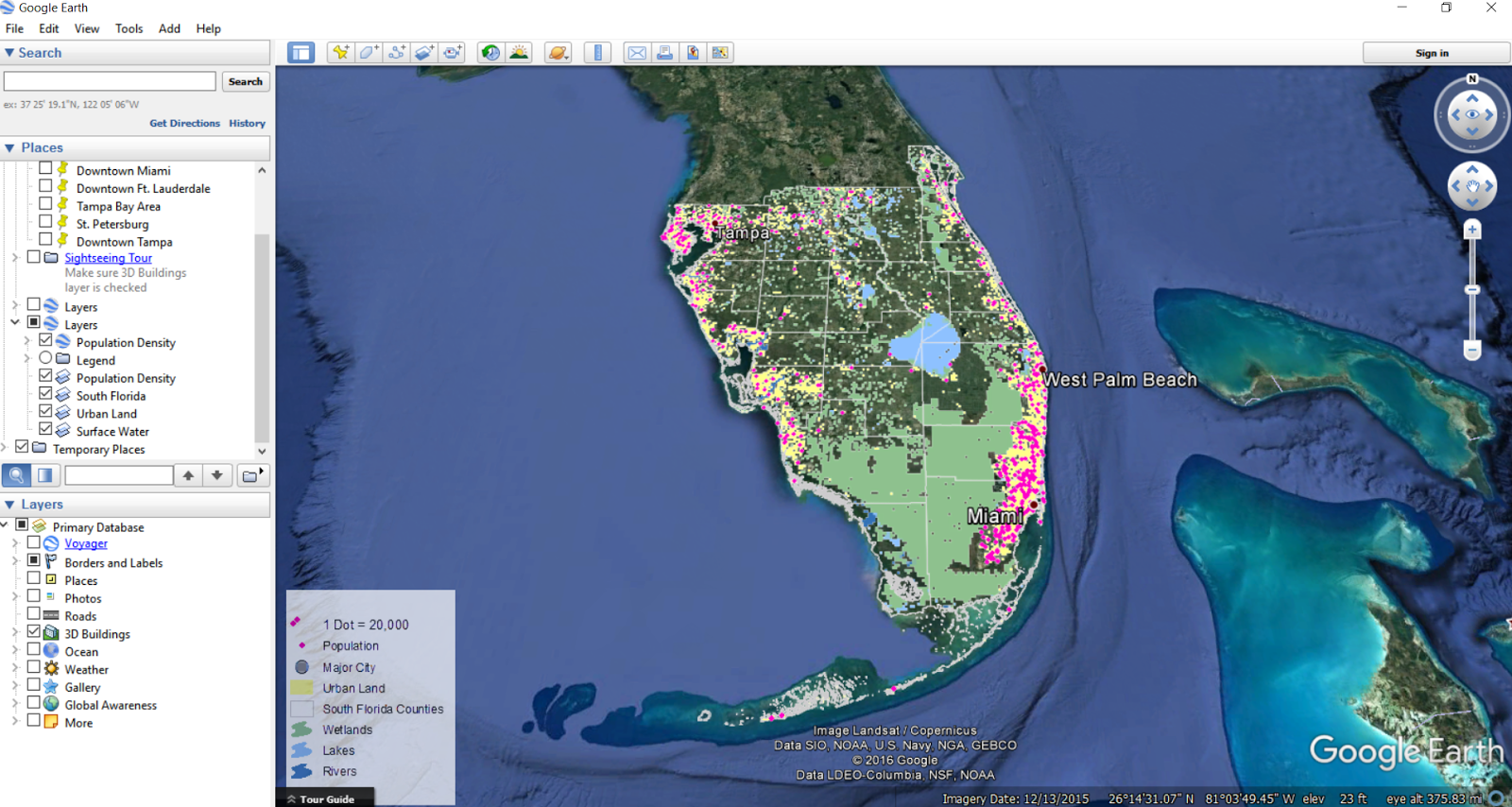
Task: Select the Legend radio button
Action: pyautogui.click(x=45, y=359)
